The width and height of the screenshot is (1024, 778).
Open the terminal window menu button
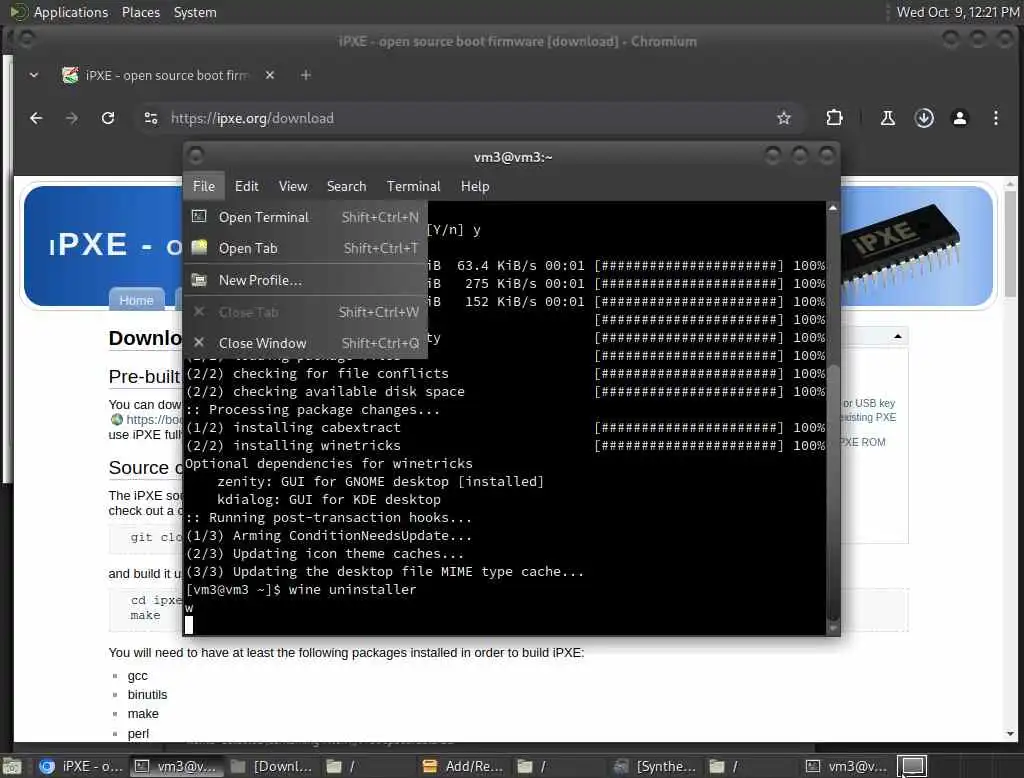coord(195,156)
